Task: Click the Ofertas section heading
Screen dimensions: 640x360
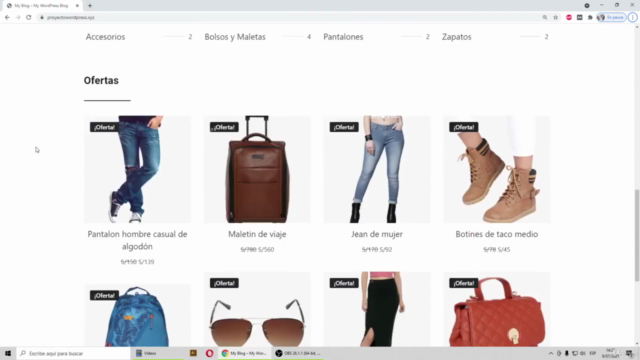Action: [101, 80]
